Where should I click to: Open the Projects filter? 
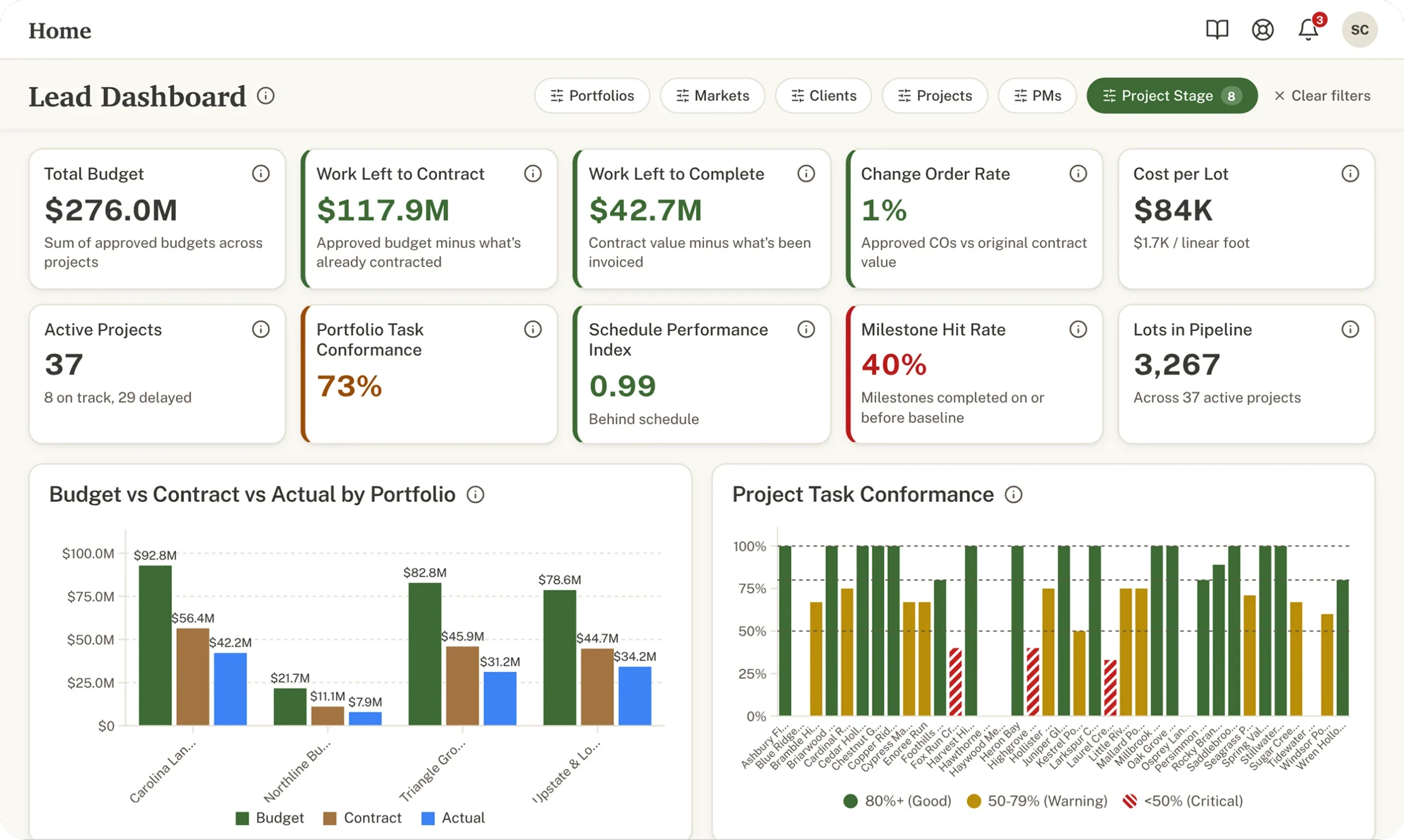tap(935, 95)
